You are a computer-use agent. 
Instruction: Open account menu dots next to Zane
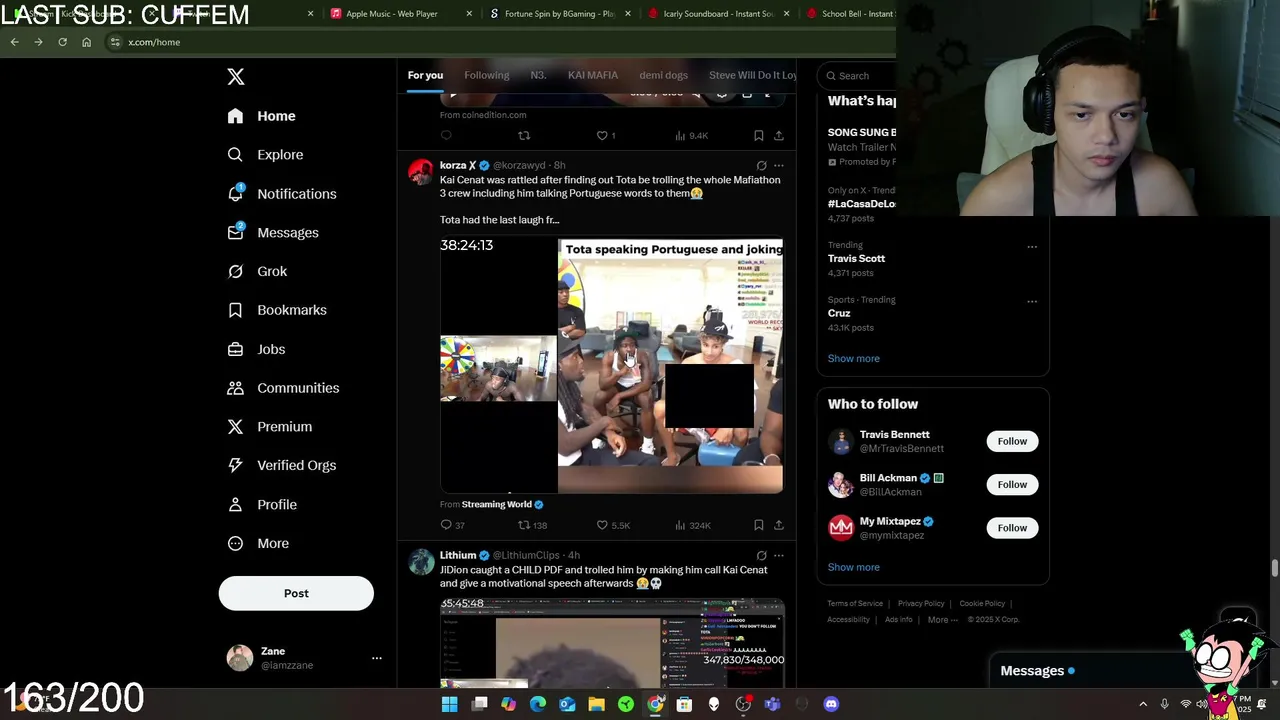[x=377, y=658]
